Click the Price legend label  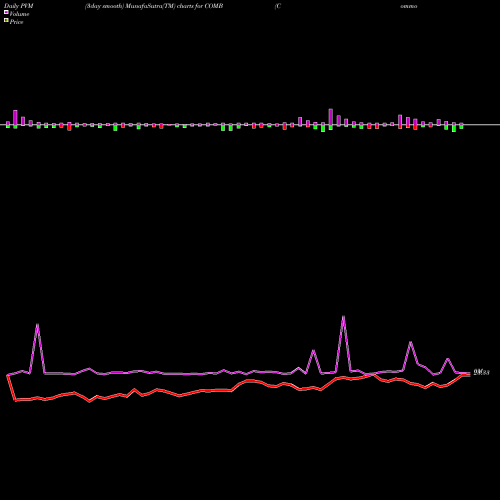[x=16, y=22]
